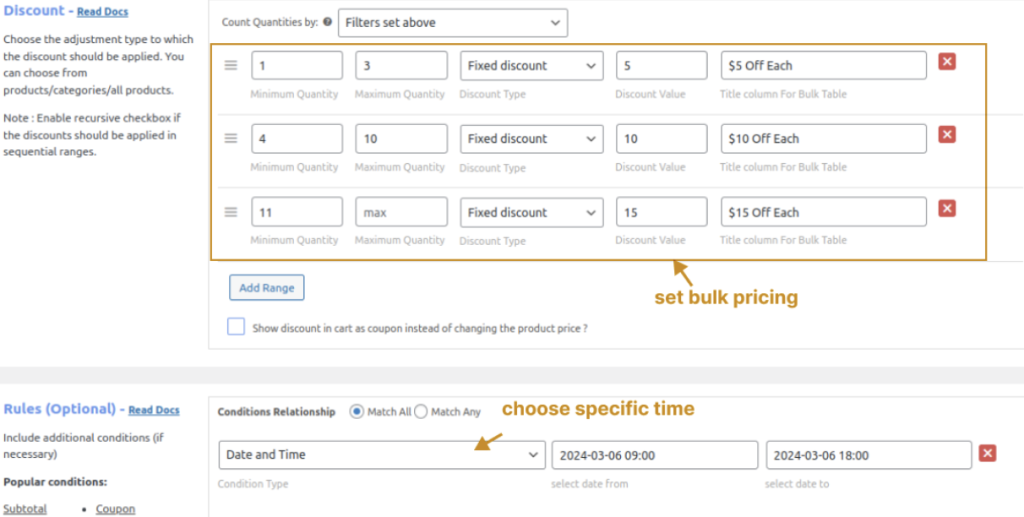Open the Date and Time condition type dropdown
This screenshot has height=517, width=1024.
[x=382, y=455]
